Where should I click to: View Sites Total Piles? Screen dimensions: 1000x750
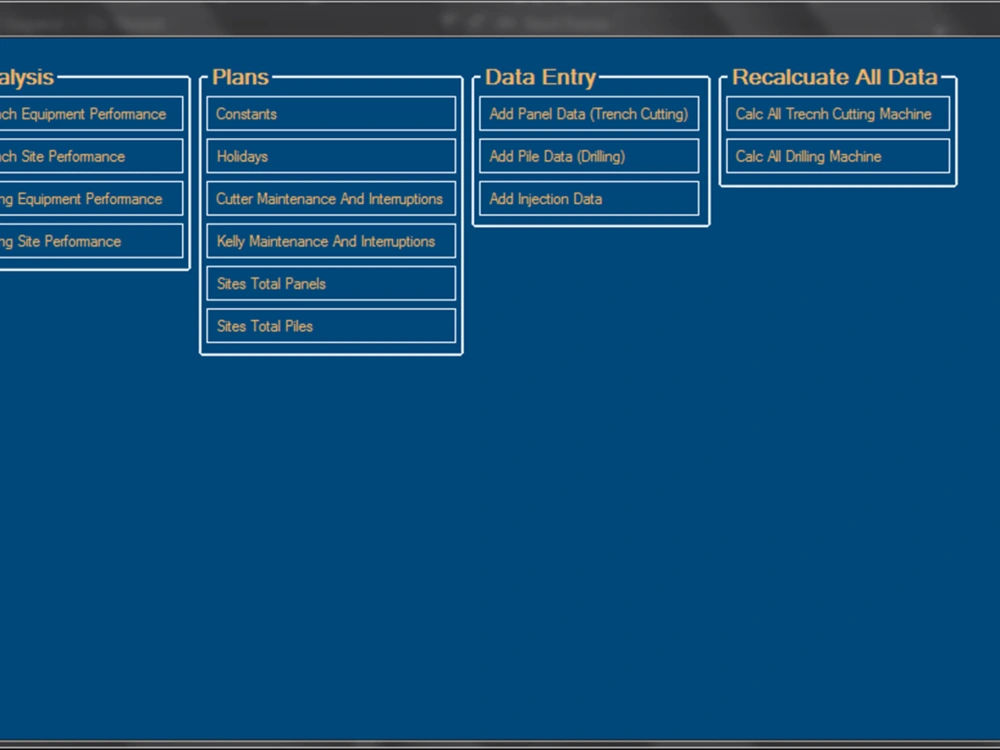330,326
